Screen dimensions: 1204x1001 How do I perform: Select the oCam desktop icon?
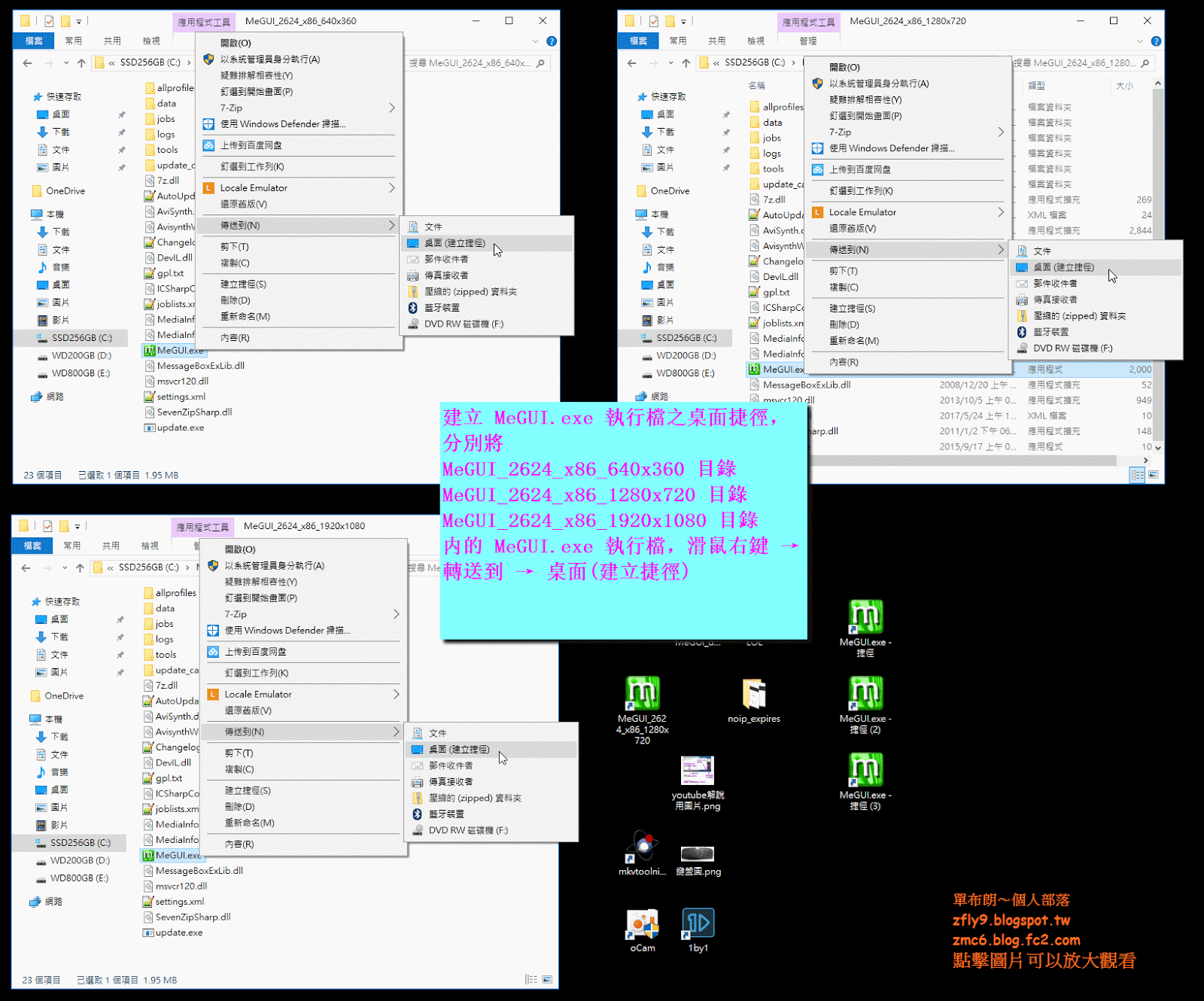coord(643,930)
